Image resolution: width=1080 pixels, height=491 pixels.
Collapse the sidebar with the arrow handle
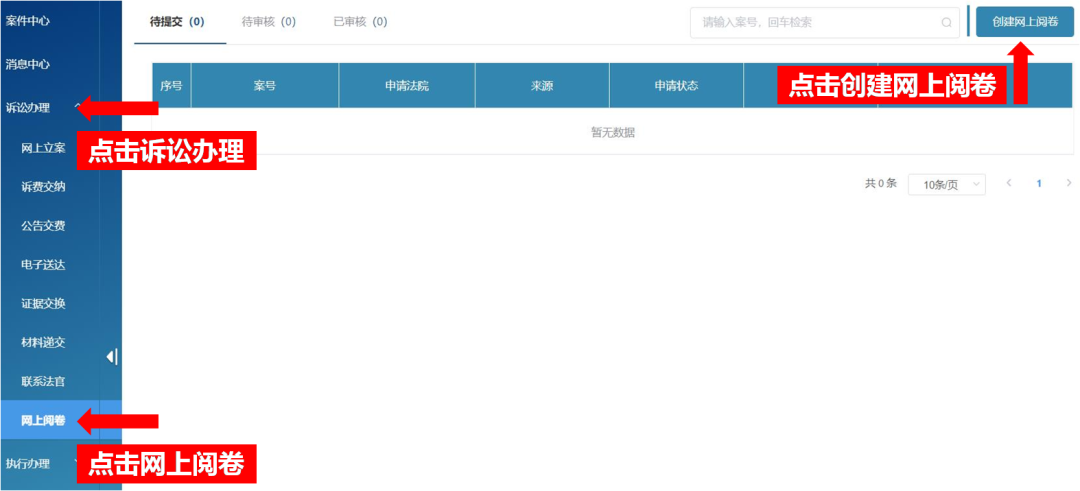pos(112,357)
